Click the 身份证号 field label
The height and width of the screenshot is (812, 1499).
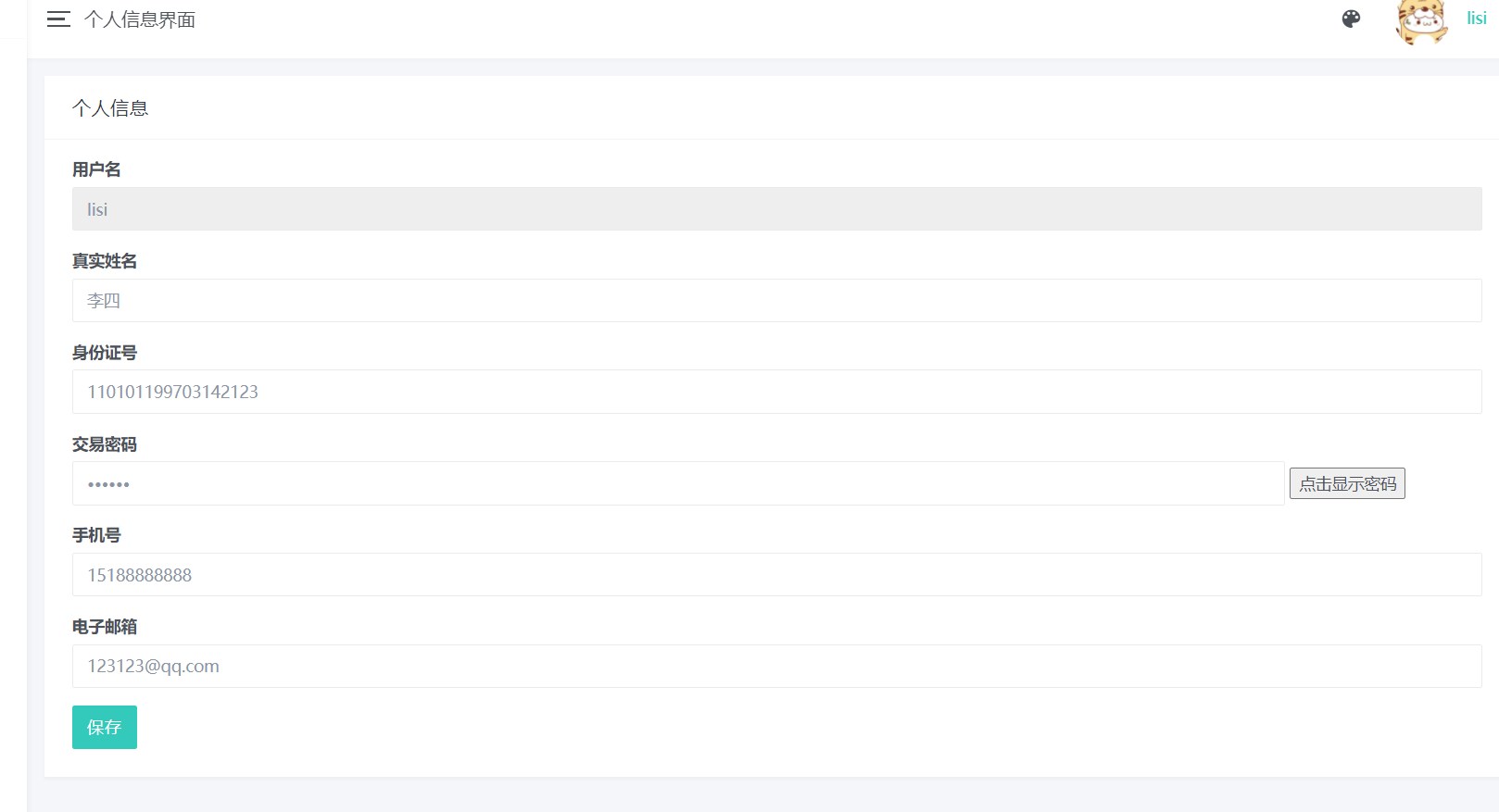tap(105, 353)
